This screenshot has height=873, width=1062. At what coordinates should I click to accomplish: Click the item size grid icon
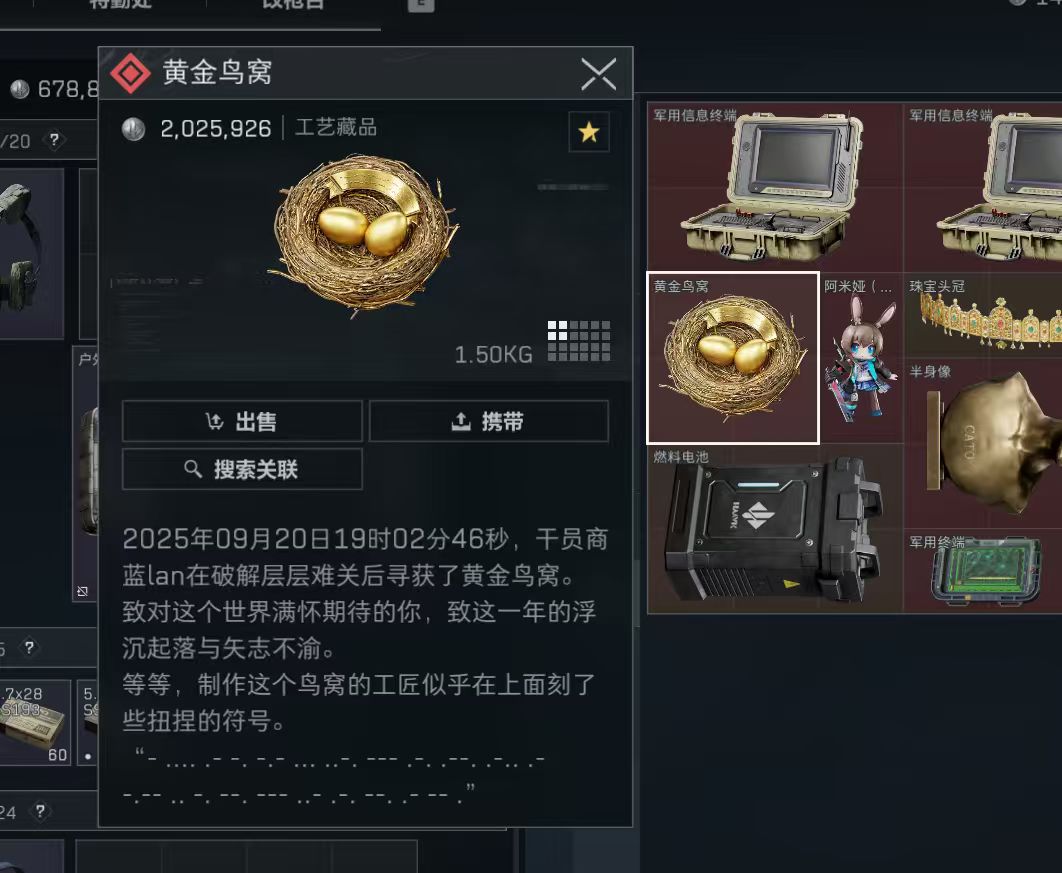(579, 341)
